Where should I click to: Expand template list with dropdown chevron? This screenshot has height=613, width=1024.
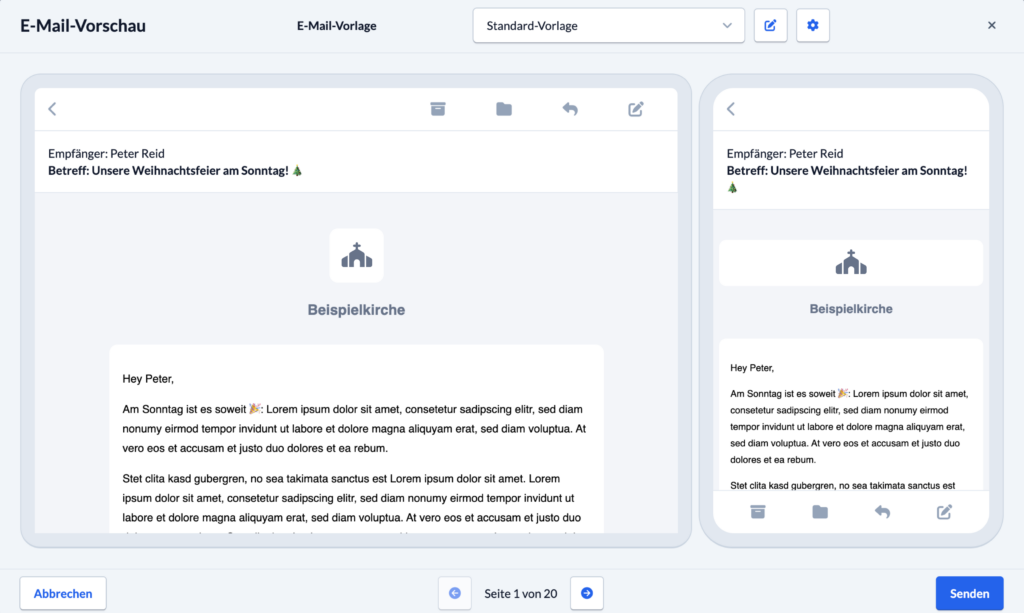(727, 25)
